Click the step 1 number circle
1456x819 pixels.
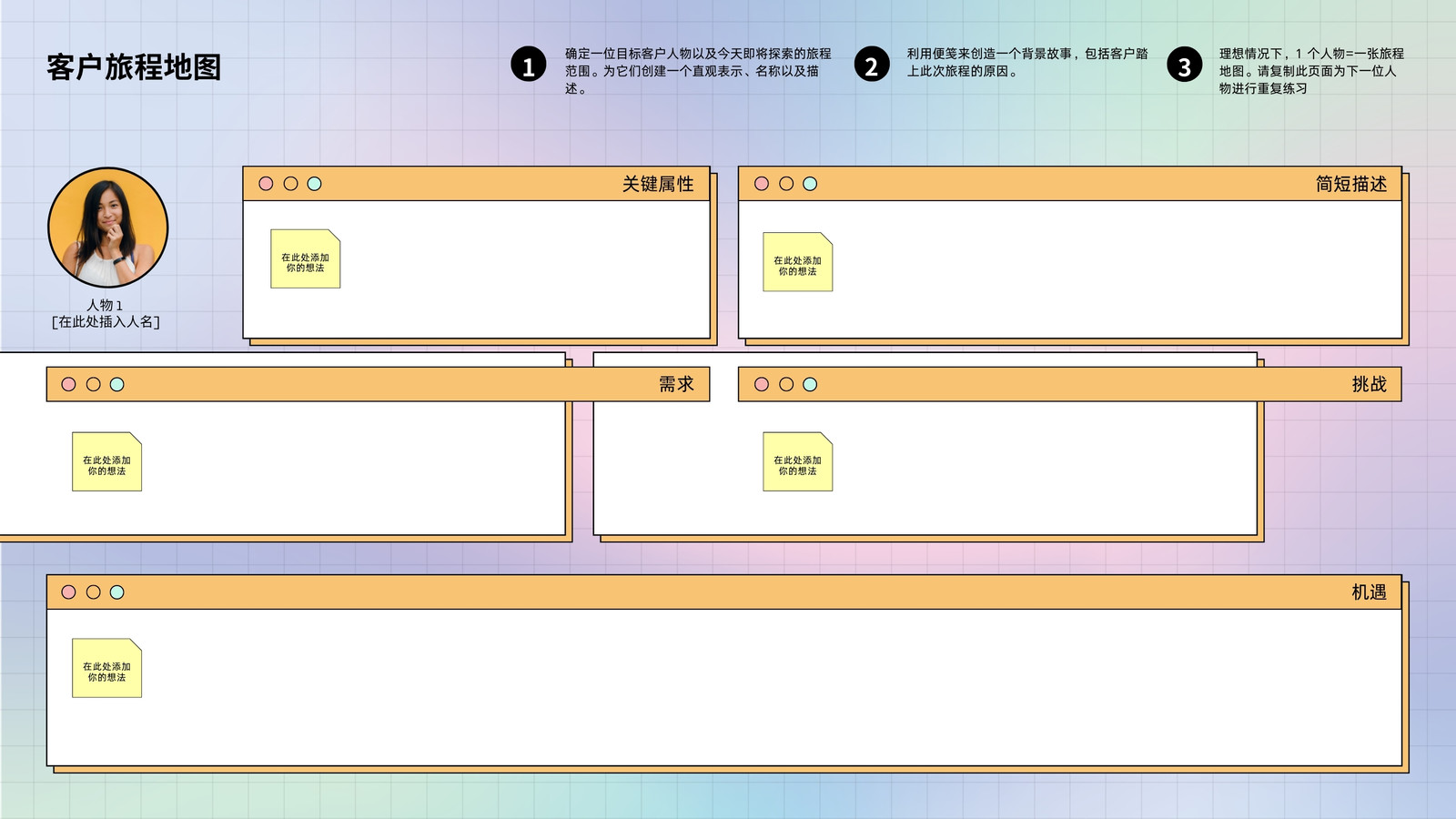529,65
